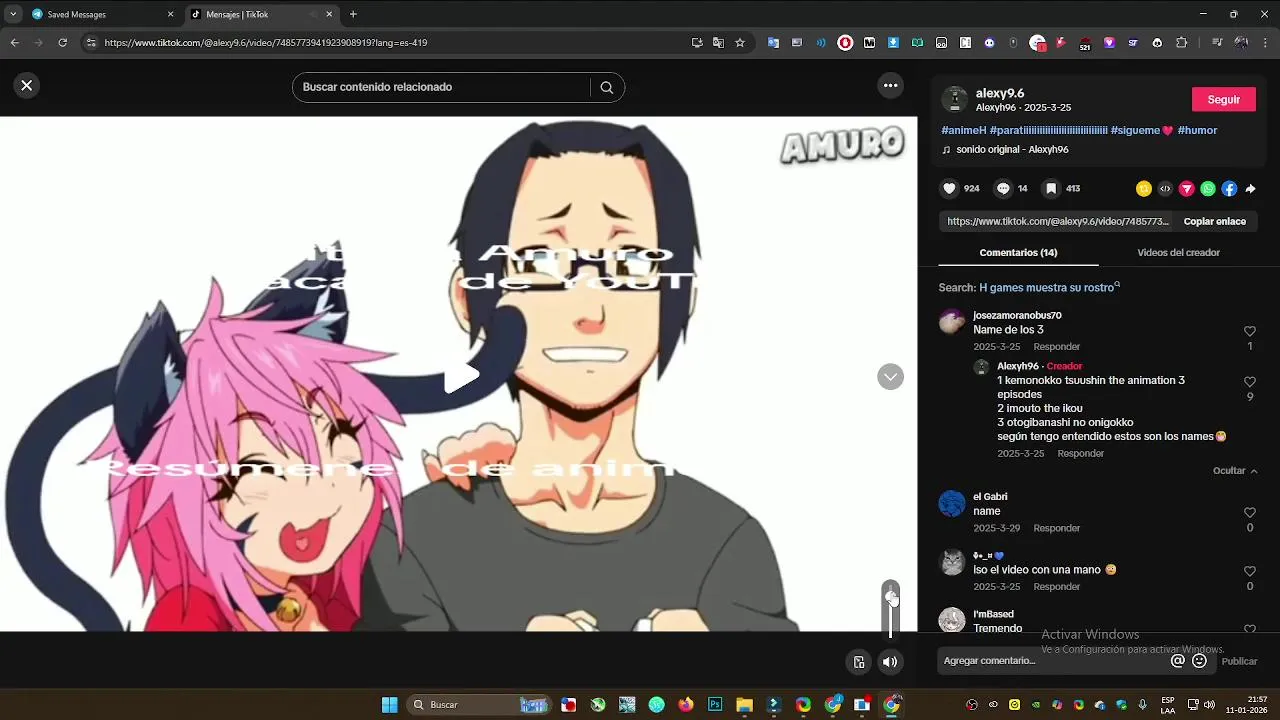Go back in browser history
Image resolution: width=1280 pixels, height=720 pixels.
click(14, 43)
